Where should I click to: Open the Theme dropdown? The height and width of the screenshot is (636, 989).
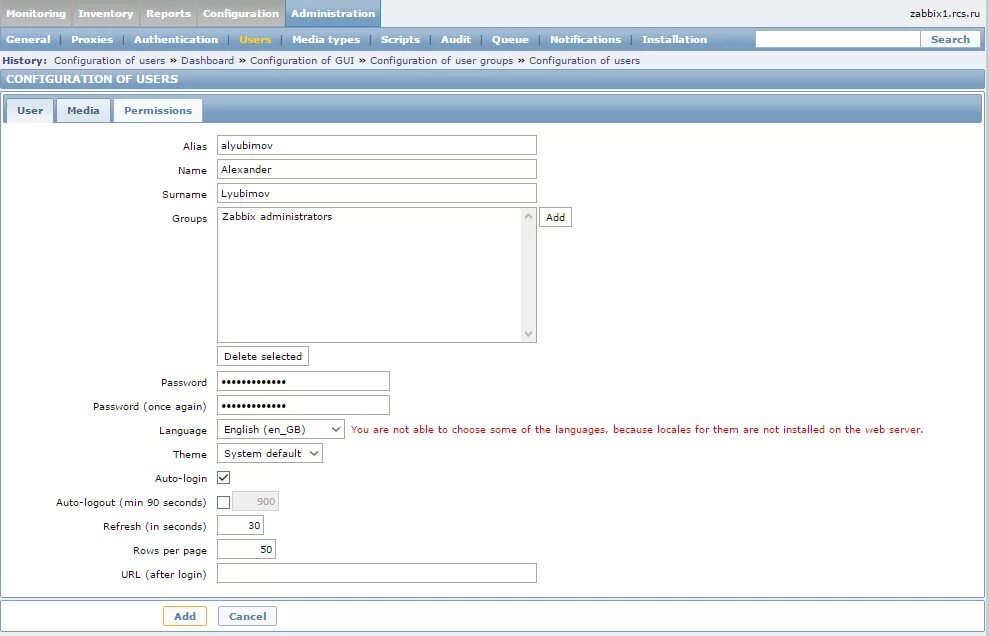tap(270, 453)
